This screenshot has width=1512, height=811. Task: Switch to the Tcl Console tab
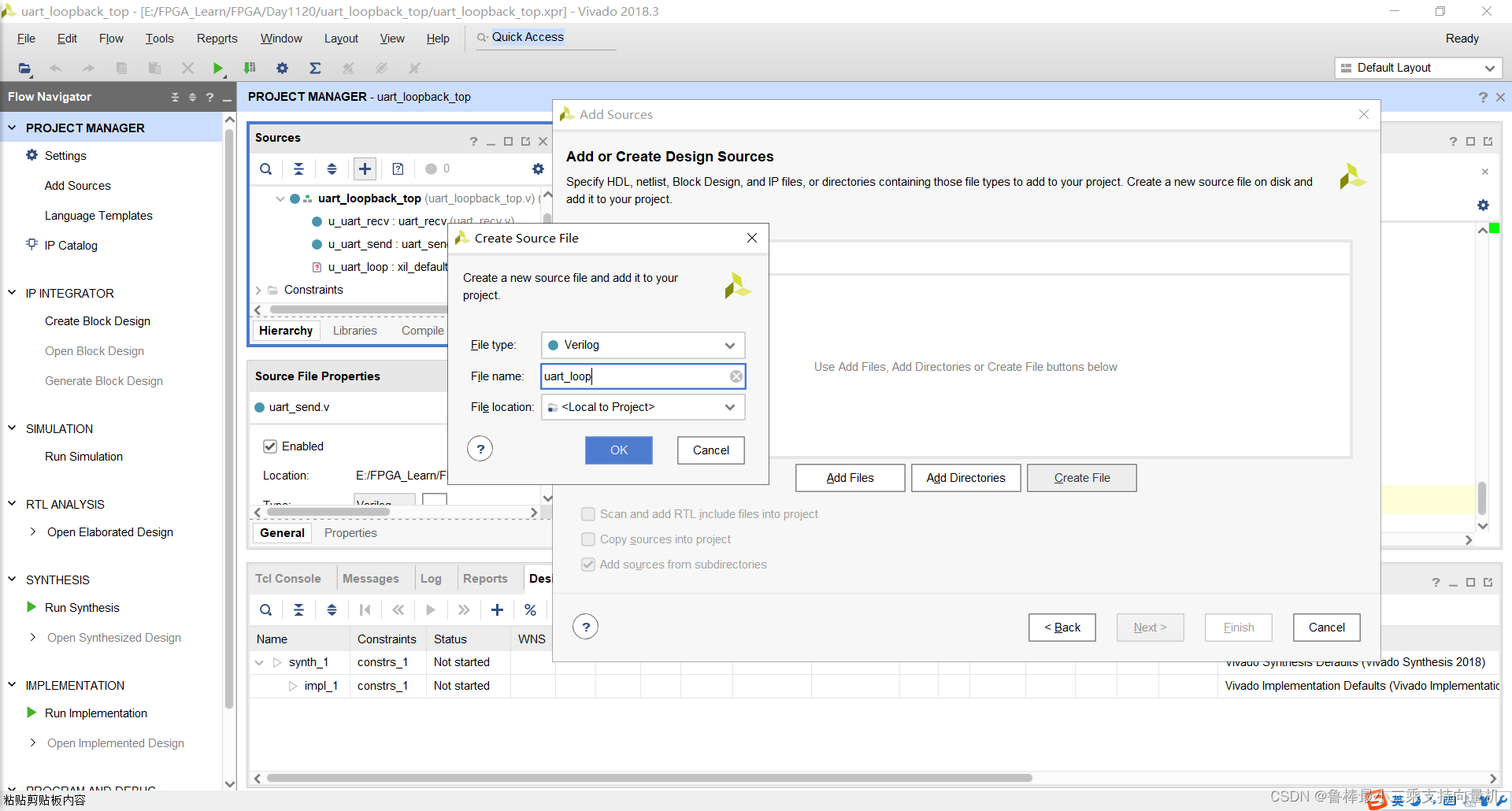pos(287,579)
